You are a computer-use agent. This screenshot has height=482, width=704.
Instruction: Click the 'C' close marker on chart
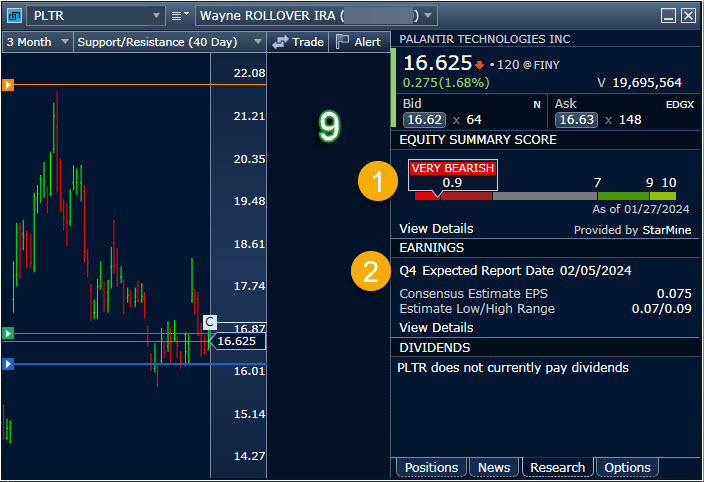click(x=209, y=322)
